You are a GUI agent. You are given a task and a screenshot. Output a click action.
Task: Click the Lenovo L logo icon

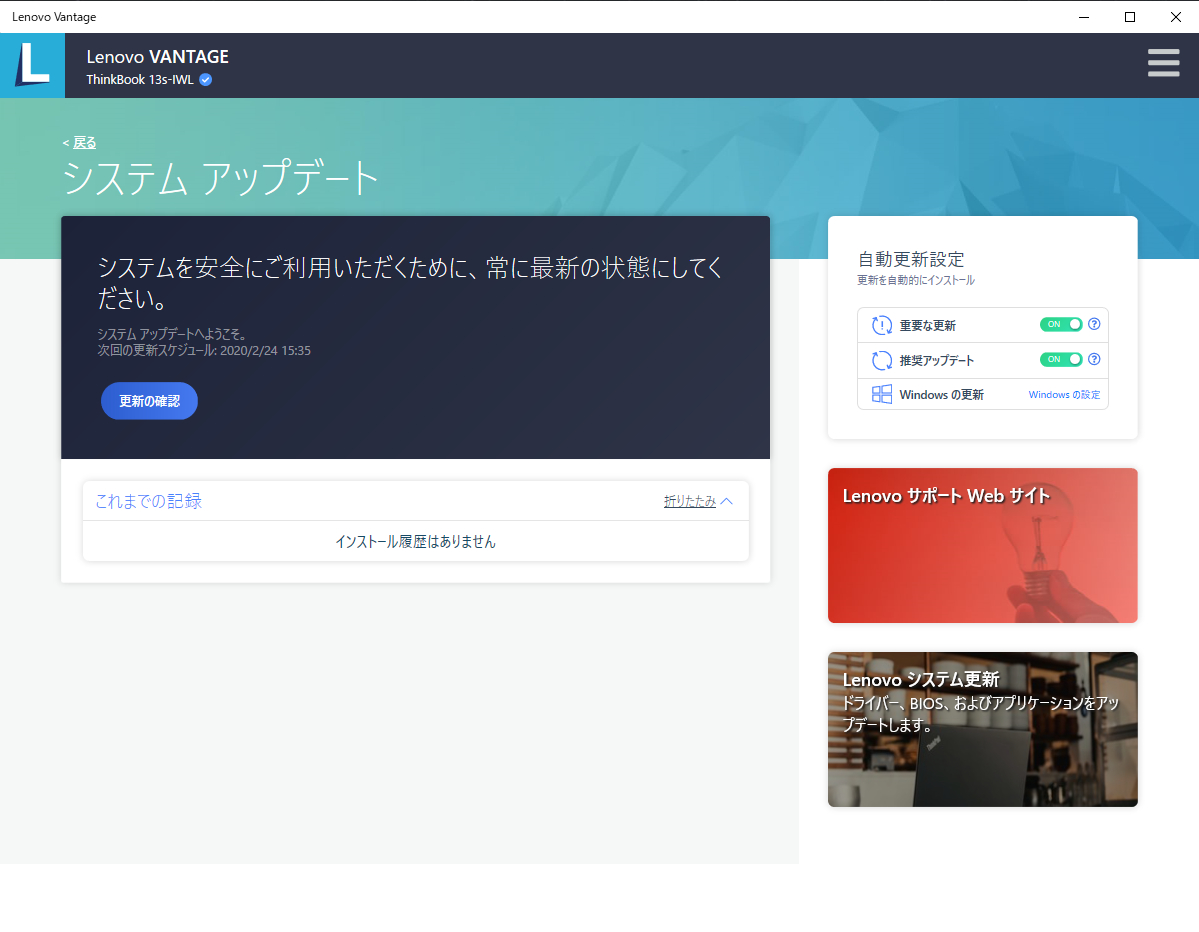coord(32,65)
